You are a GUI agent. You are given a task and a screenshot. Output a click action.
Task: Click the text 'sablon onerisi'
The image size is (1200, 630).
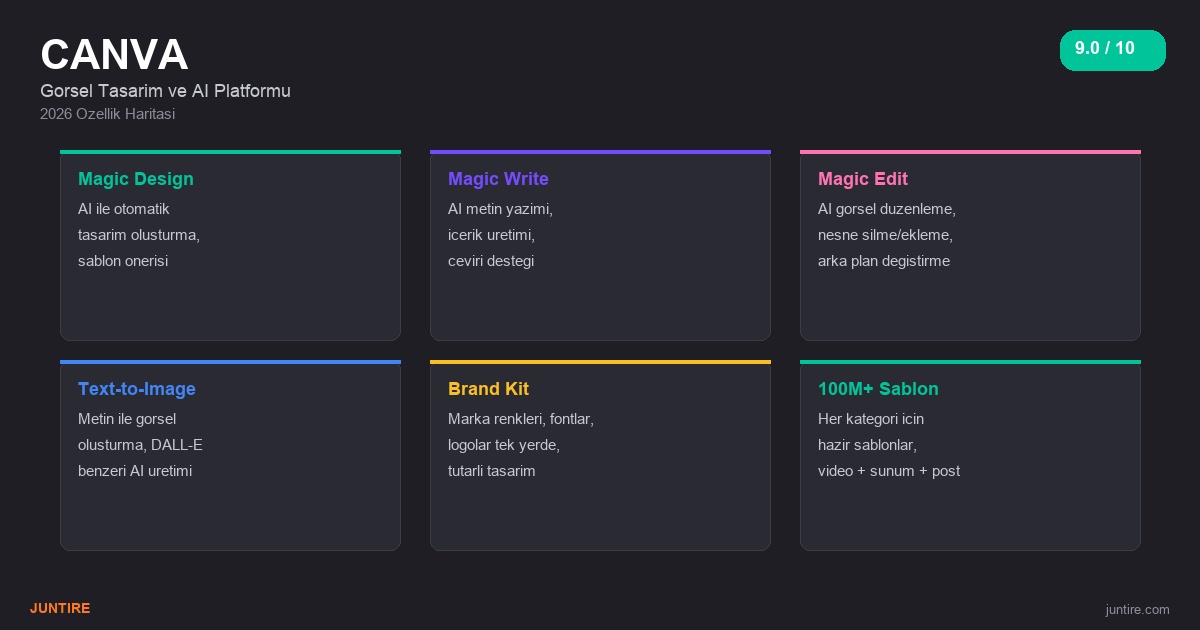coord(123,261)
